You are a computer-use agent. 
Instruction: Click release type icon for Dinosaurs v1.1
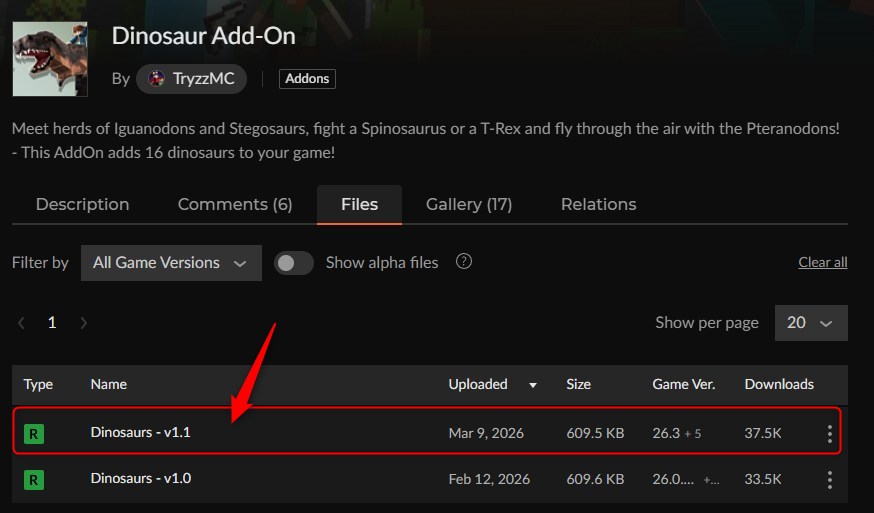34,434
